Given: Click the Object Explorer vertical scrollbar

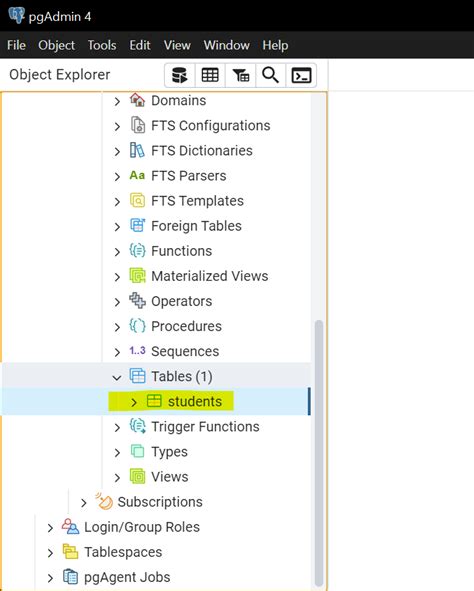Looking at the screenshot, I should [x=319, y=453].
